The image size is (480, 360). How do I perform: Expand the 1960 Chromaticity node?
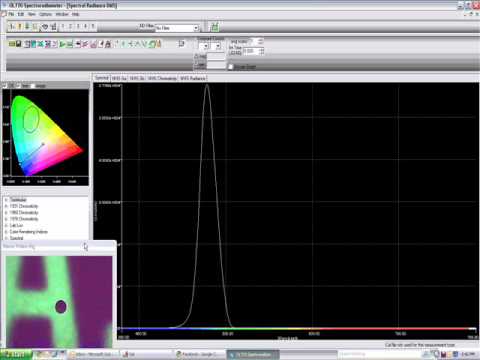6,212
